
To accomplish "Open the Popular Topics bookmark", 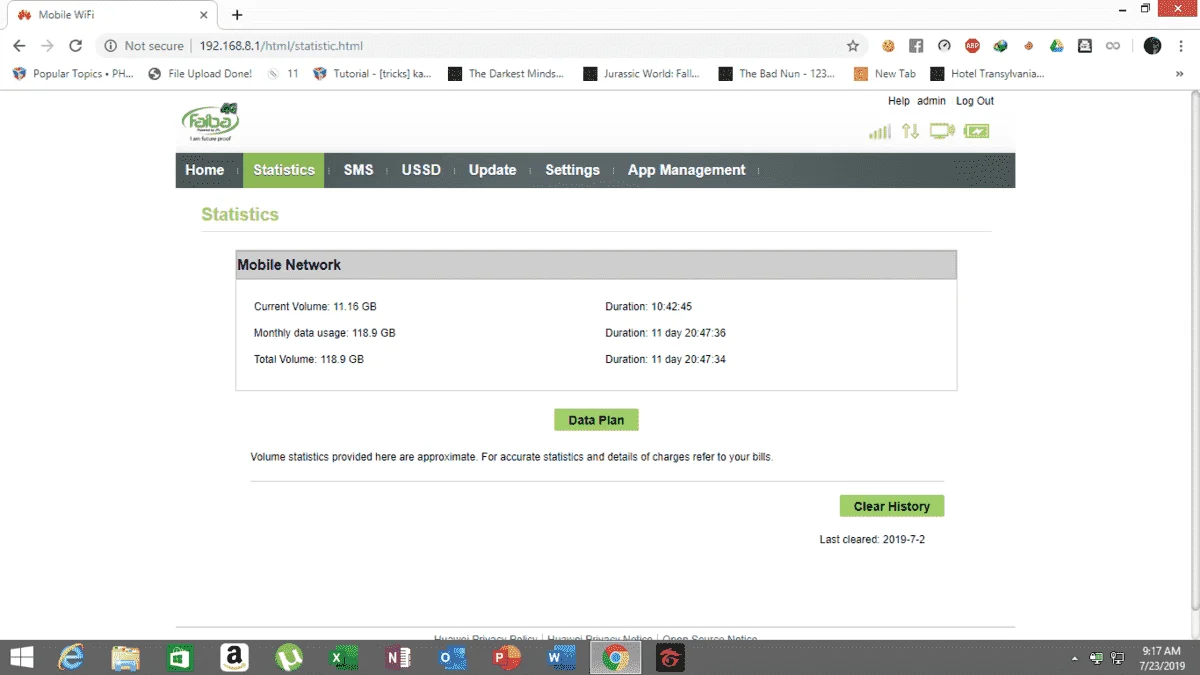I will 73,74.
